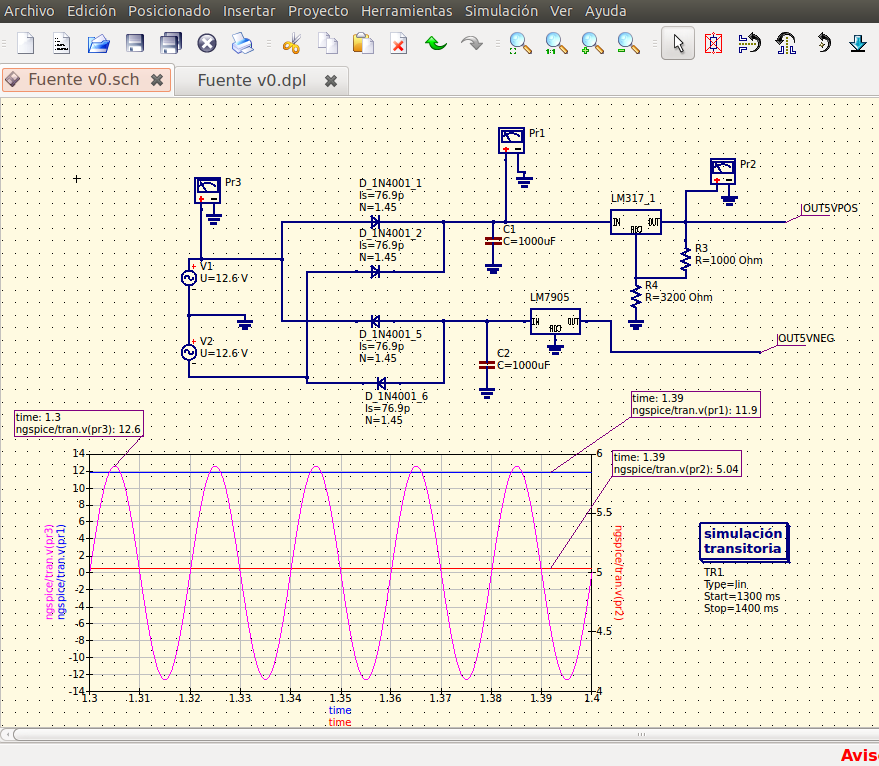Screen dimensions: 879x766
Task: Zoom to fit all content
Action: click(520, 43)
